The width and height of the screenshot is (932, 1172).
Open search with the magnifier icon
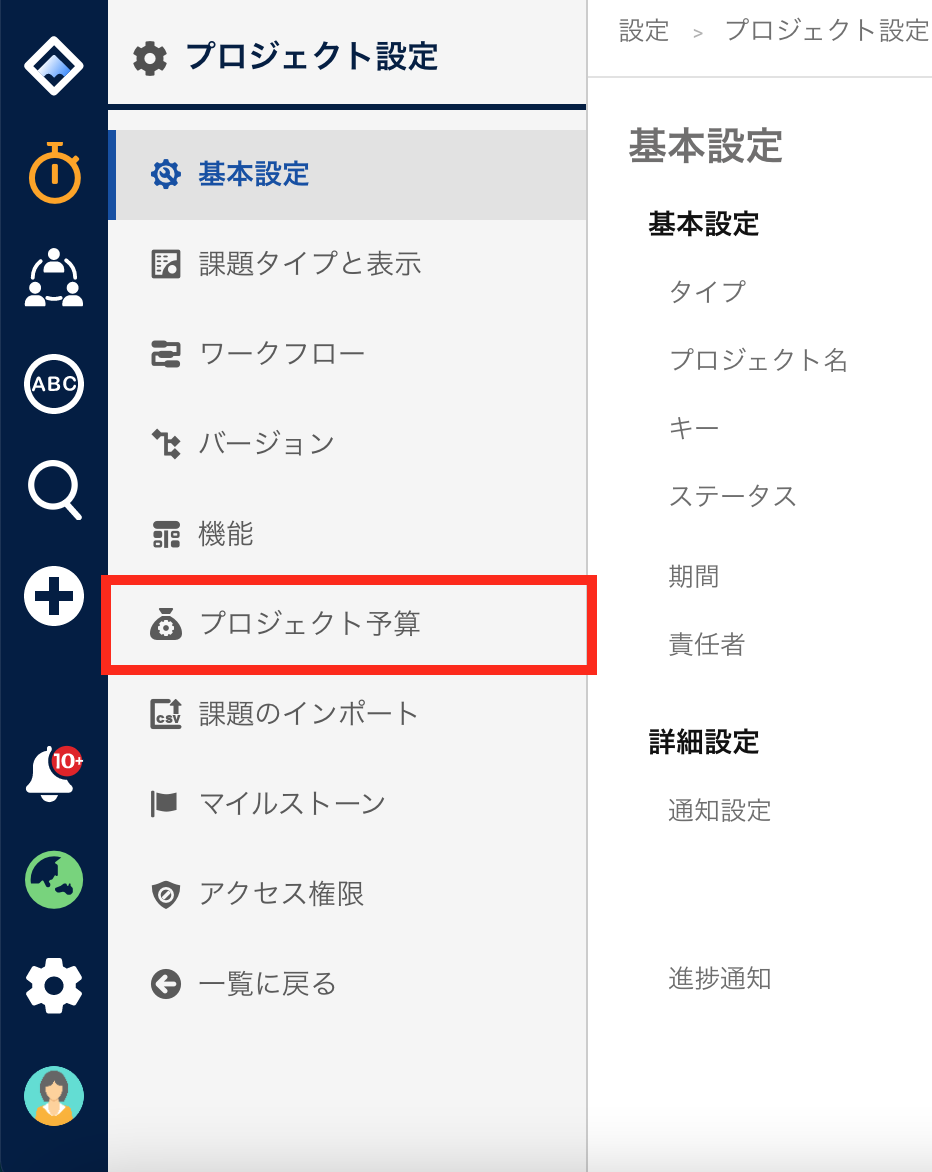coord(55,490)
